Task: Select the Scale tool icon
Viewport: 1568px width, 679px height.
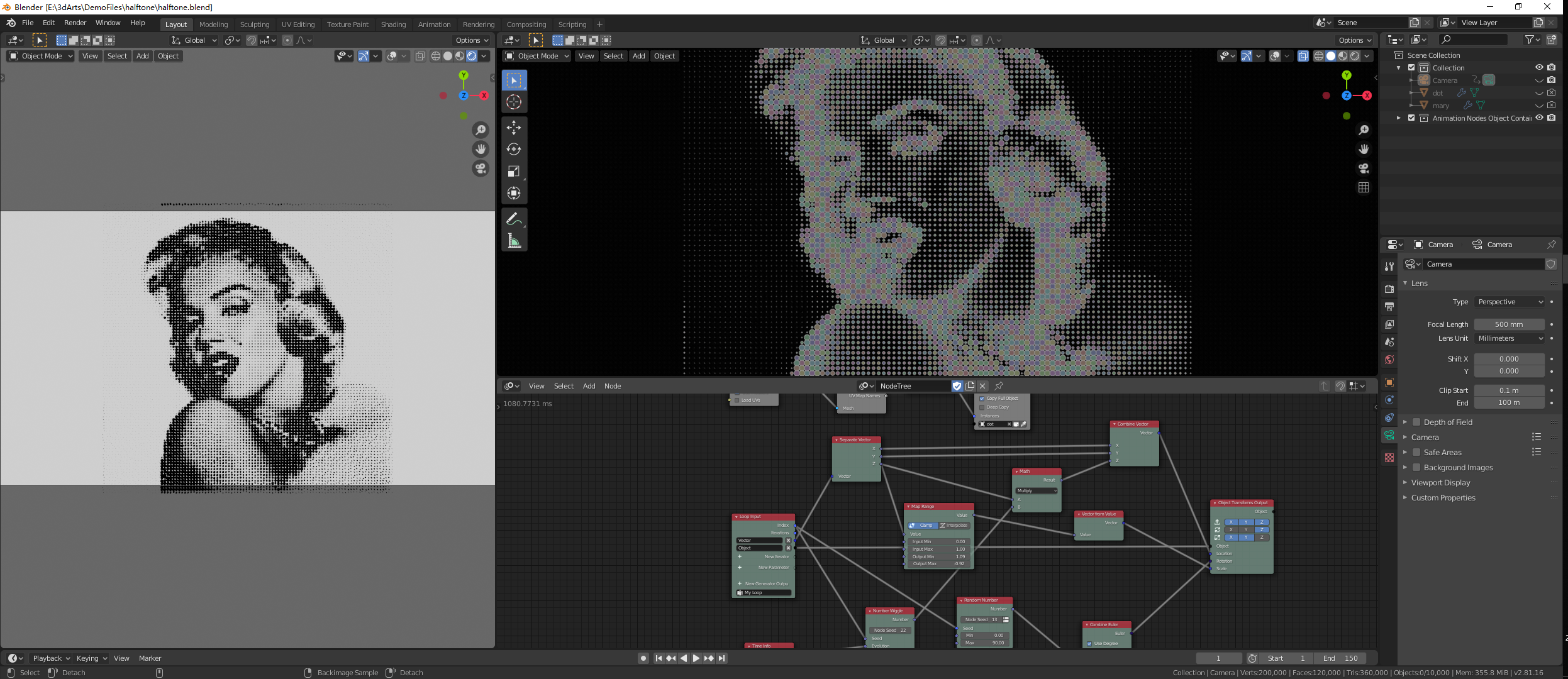Action: point(514,172)
